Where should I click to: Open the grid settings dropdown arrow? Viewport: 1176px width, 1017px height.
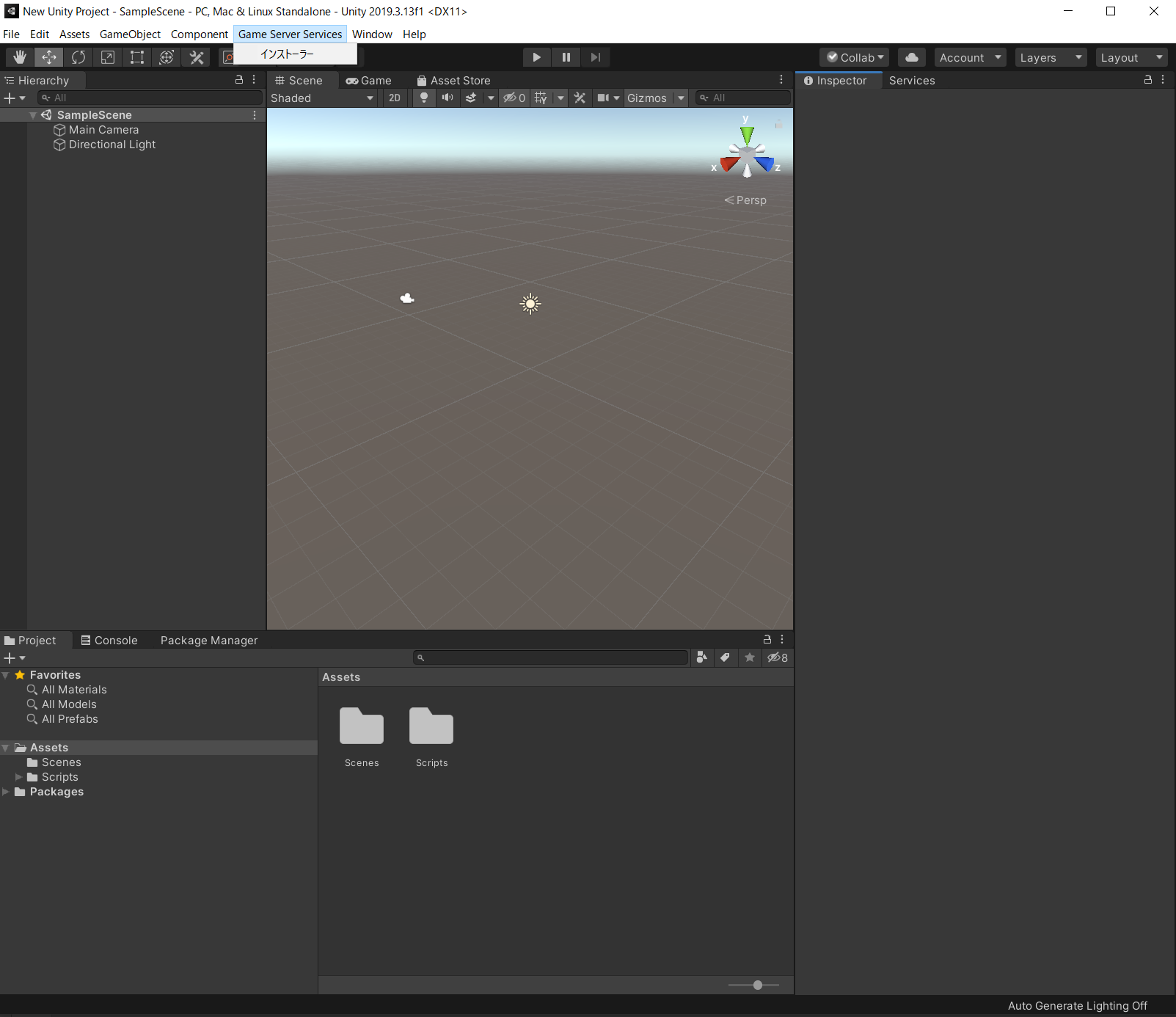(560, 98)
